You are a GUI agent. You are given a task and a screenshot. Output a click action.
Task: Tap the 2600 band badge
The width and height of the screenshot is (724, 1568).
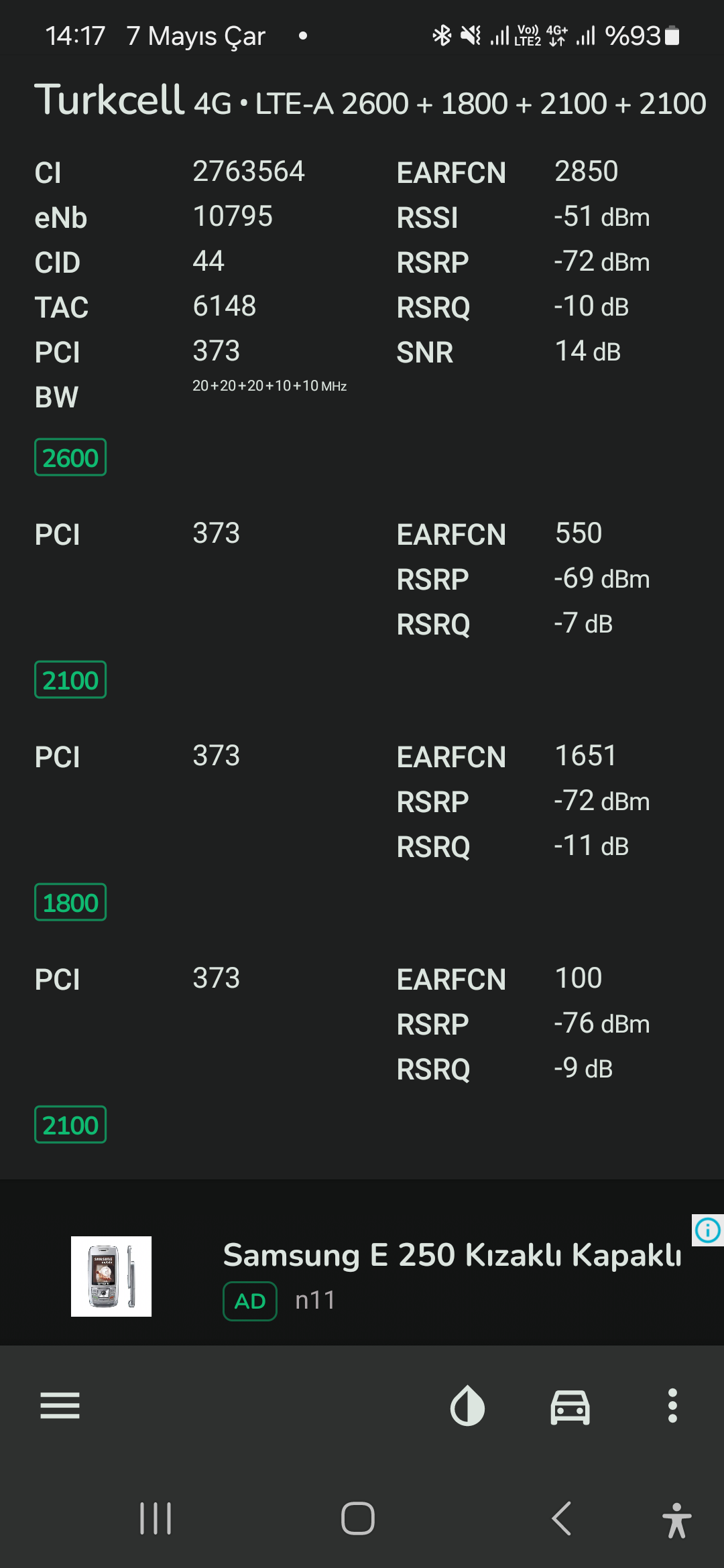70,458
